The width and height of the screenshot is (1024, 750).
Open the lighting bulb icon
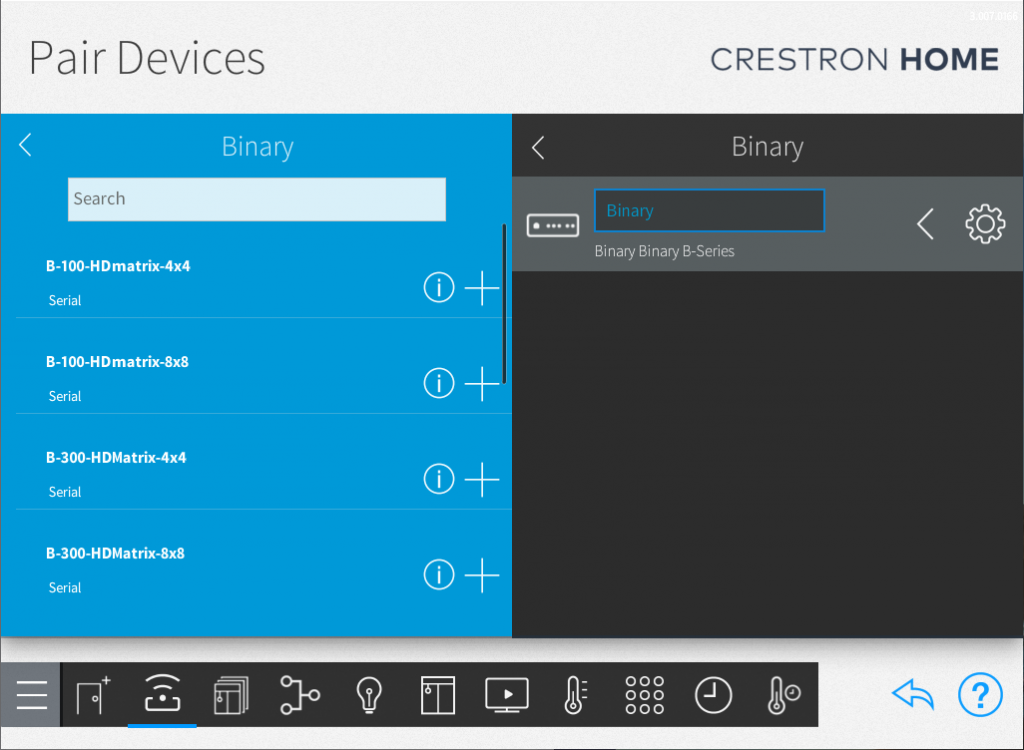click(x=369, y=694)
